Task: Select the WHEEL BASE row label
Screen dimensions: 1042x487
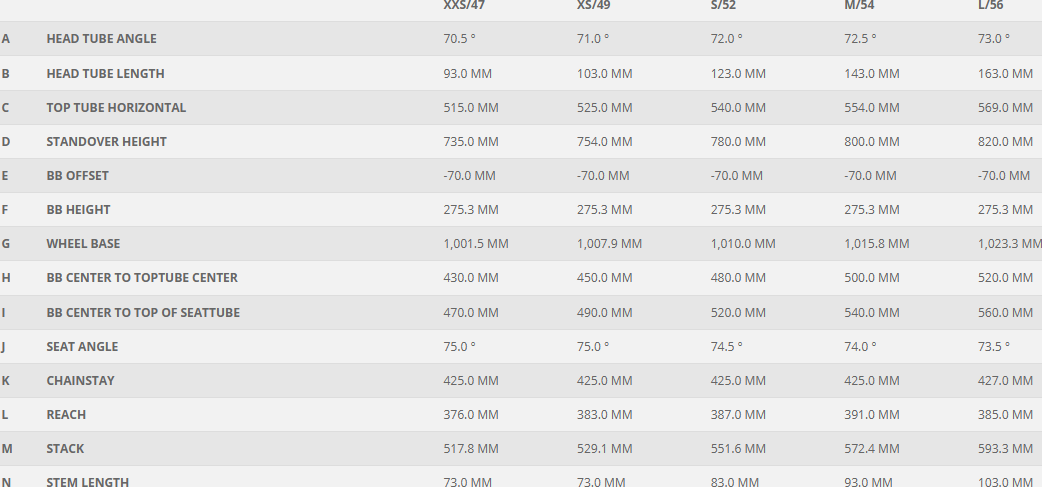Action: (83, 244)
